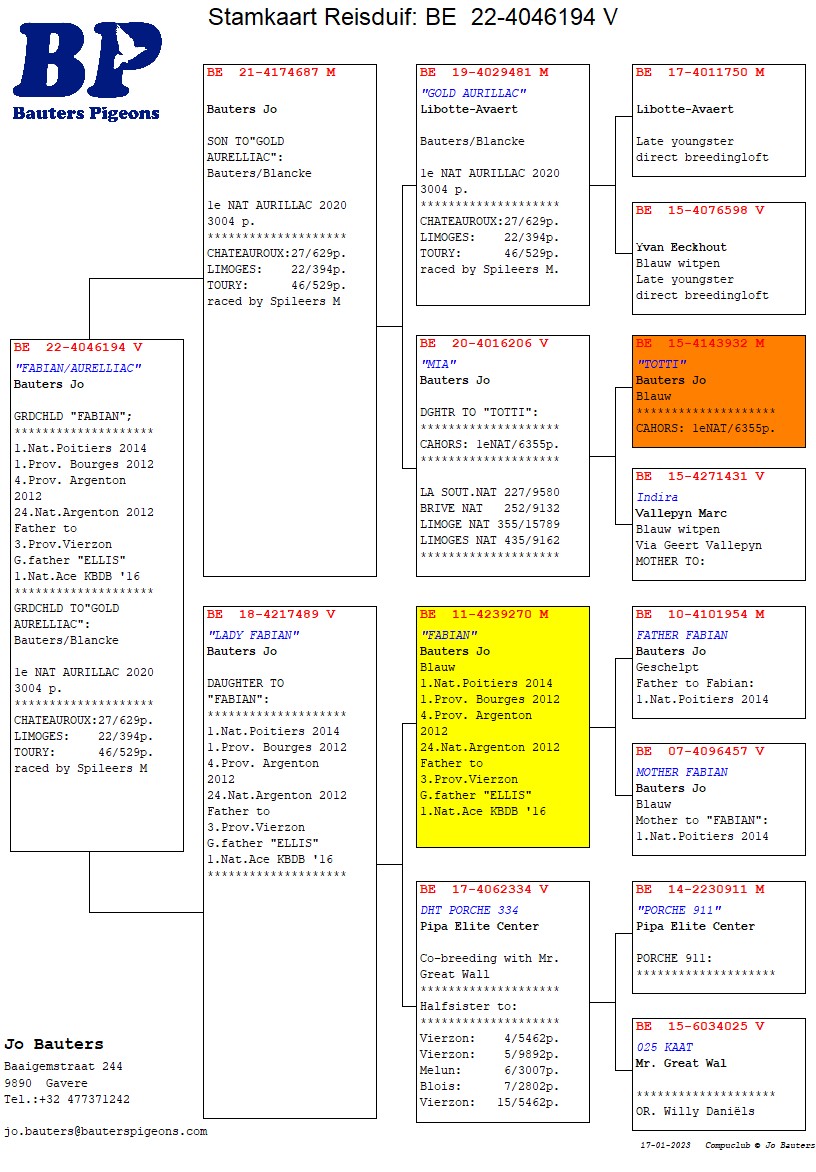Viewport: 816px width, 1172px height.
Task: Click the "025 KAAT" pigeon name
Action: click(x=664, y=1047)
